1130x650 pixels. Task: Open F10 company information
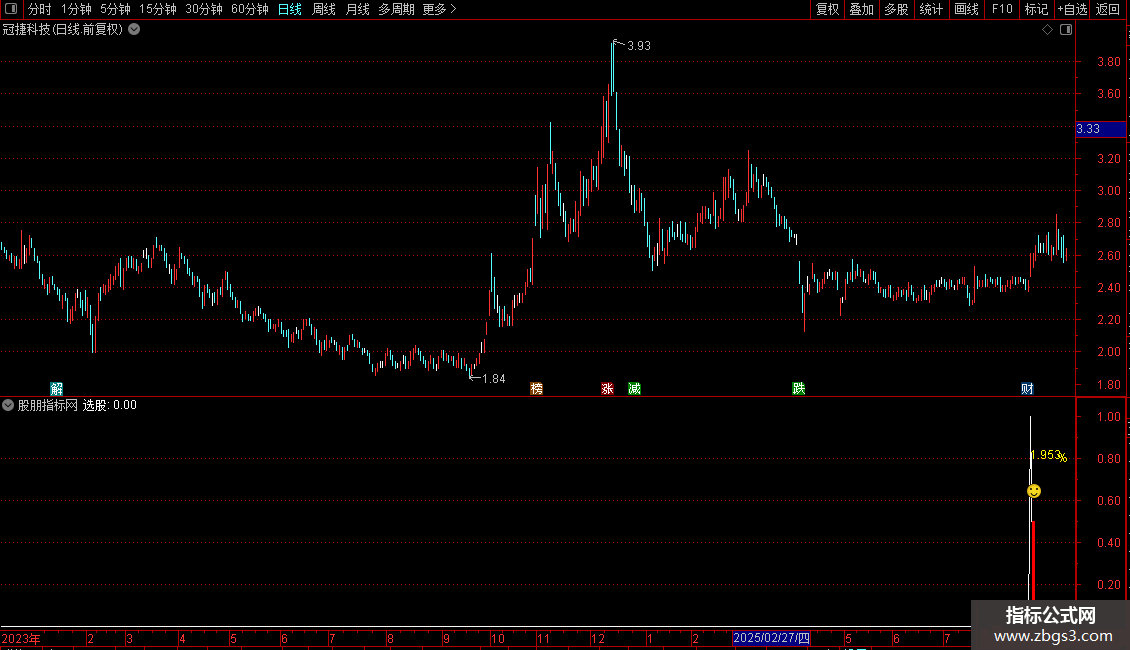(x=1002, y=9)
